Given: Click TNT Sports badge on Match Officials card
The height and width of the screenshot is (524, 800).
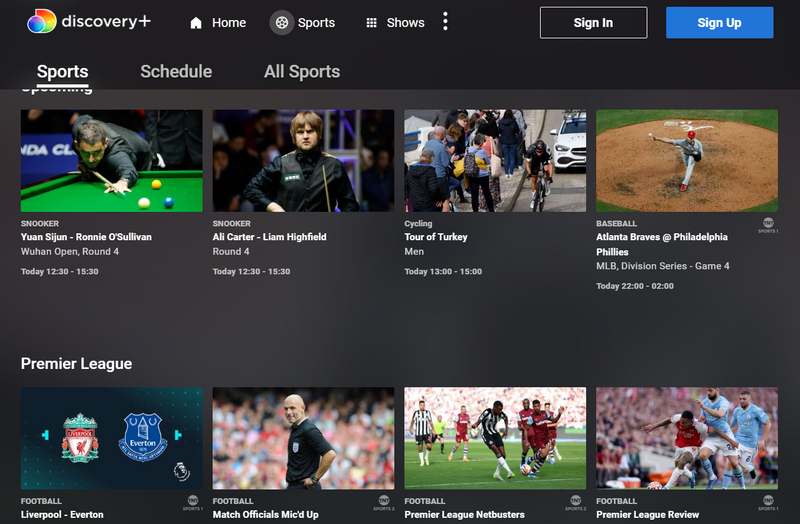Looking at the screenshot, I should (x=384, y=503).
